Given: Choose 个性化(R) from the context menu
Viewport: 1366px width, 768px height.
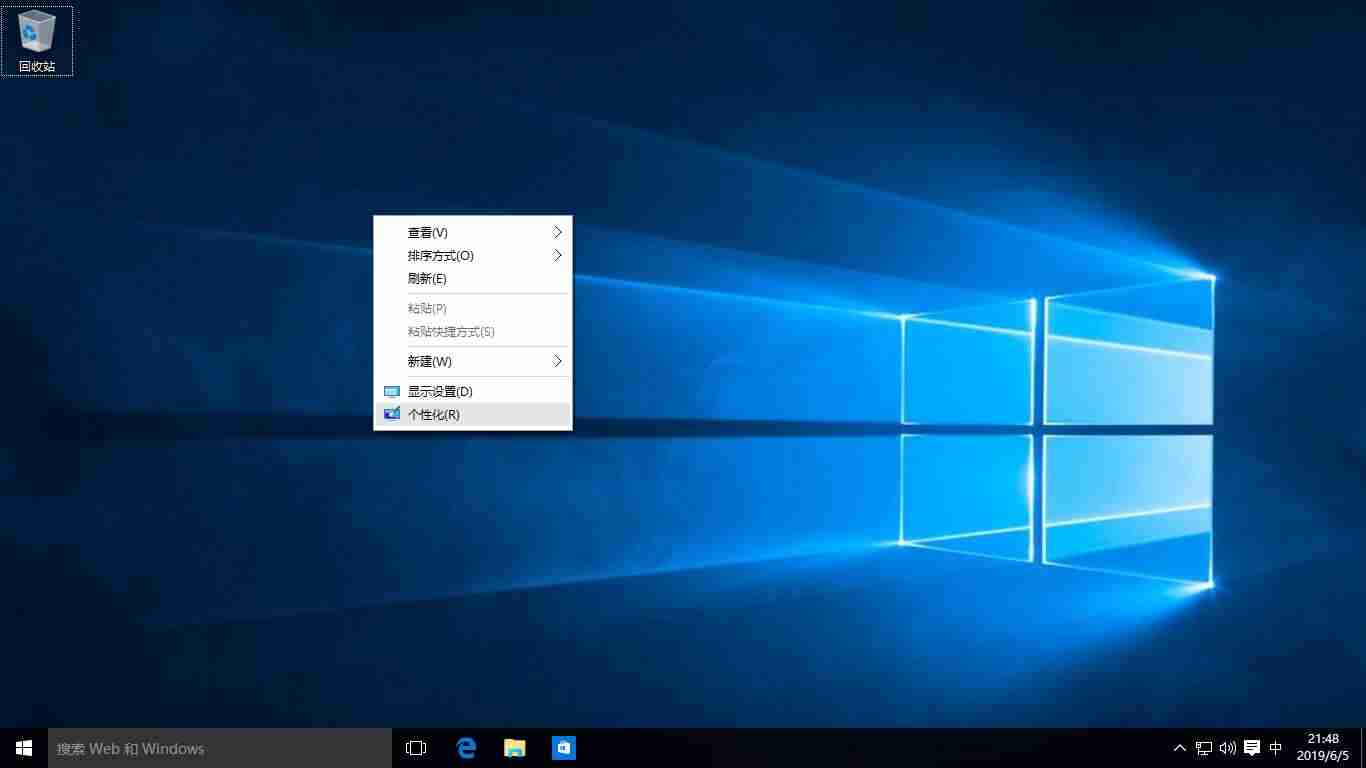Looking at the screenshot, I should point(472,414).
